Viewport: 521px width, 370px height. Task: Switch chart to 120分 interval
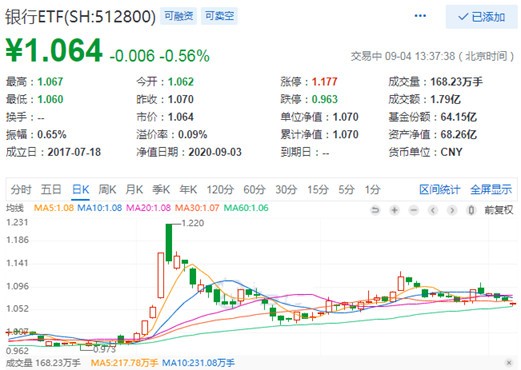[x=220, y=189]
